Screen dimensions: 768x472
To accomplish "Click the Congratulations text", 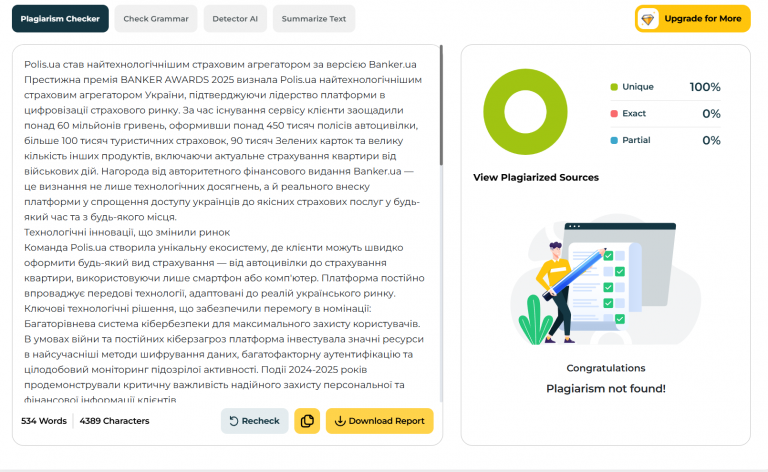I will pyautogui.click(x=606, y=368).
